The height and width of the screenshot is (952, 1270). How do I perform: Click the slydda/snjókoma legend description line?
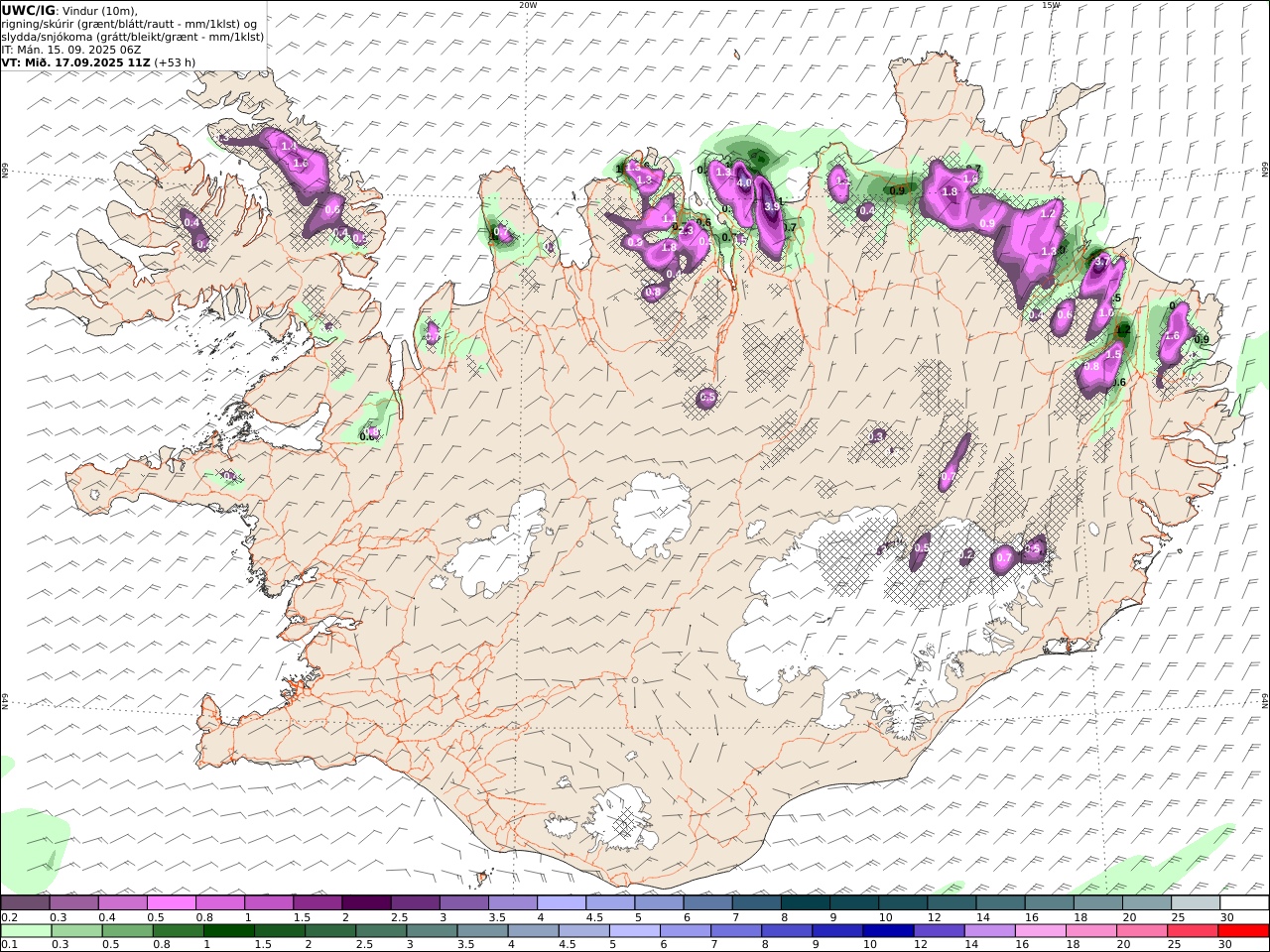pyautogui.click(x=133, y=37)
